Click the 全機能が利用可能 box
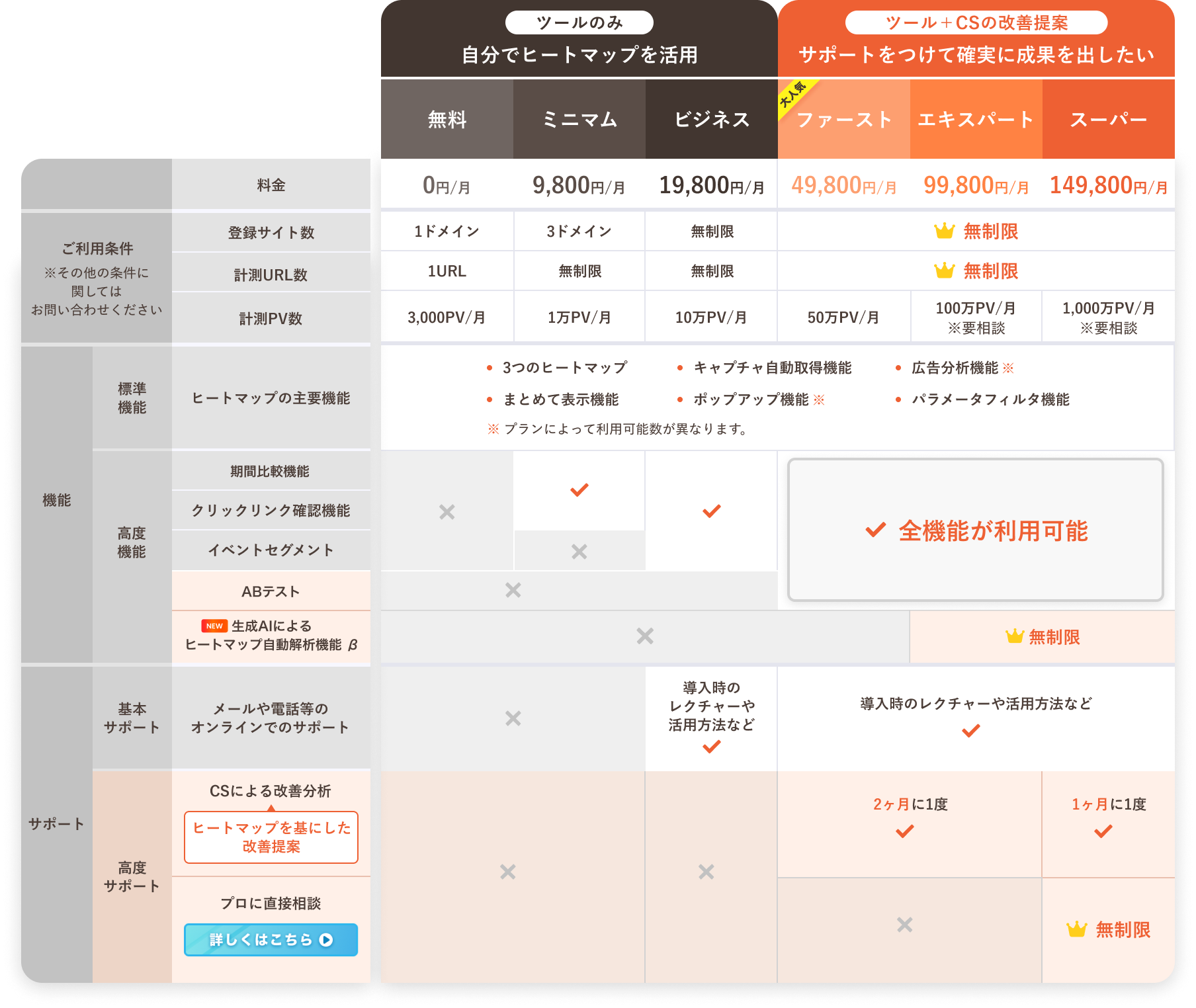The image size is (1196, 1008). pyautogui.click(x=976, y=530)
